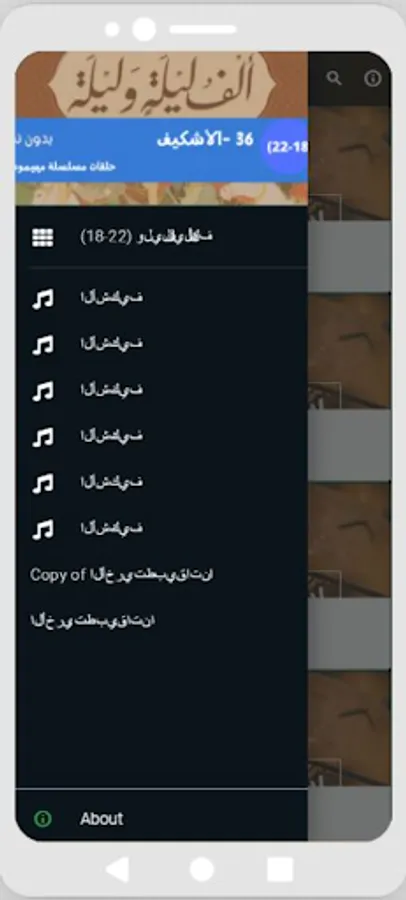This screenshot has width=406, height=900.
Task: Tap the info icon in the top bar
Action: click(373, 79)
